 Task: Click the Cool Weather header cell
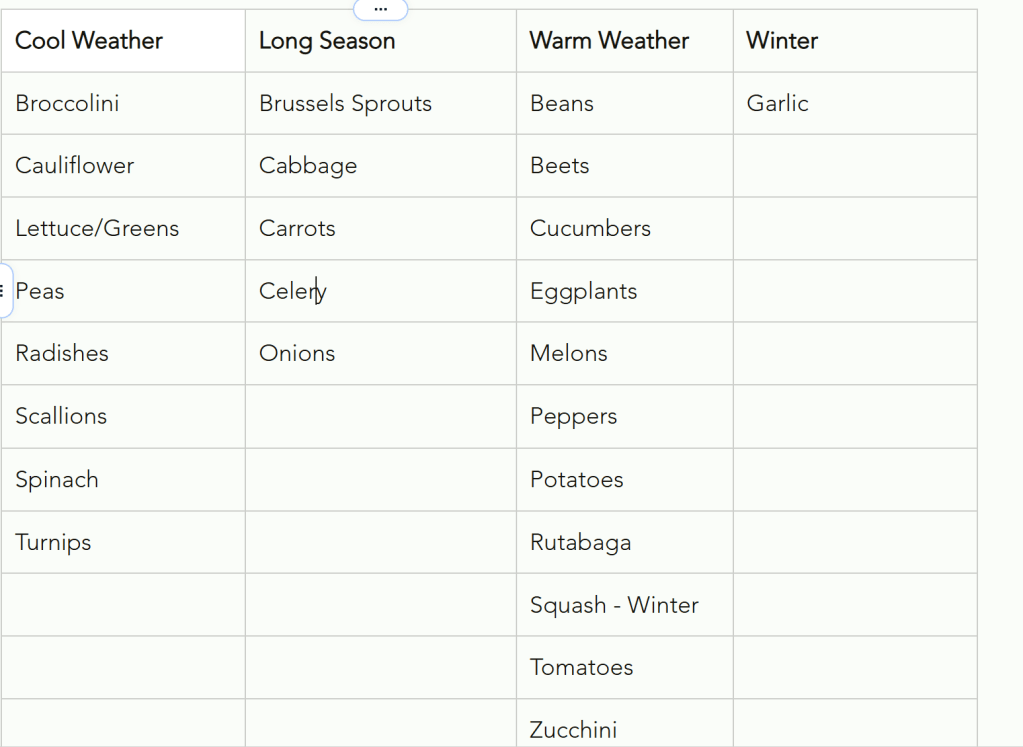pyautogui.click(x=88, y=41)
